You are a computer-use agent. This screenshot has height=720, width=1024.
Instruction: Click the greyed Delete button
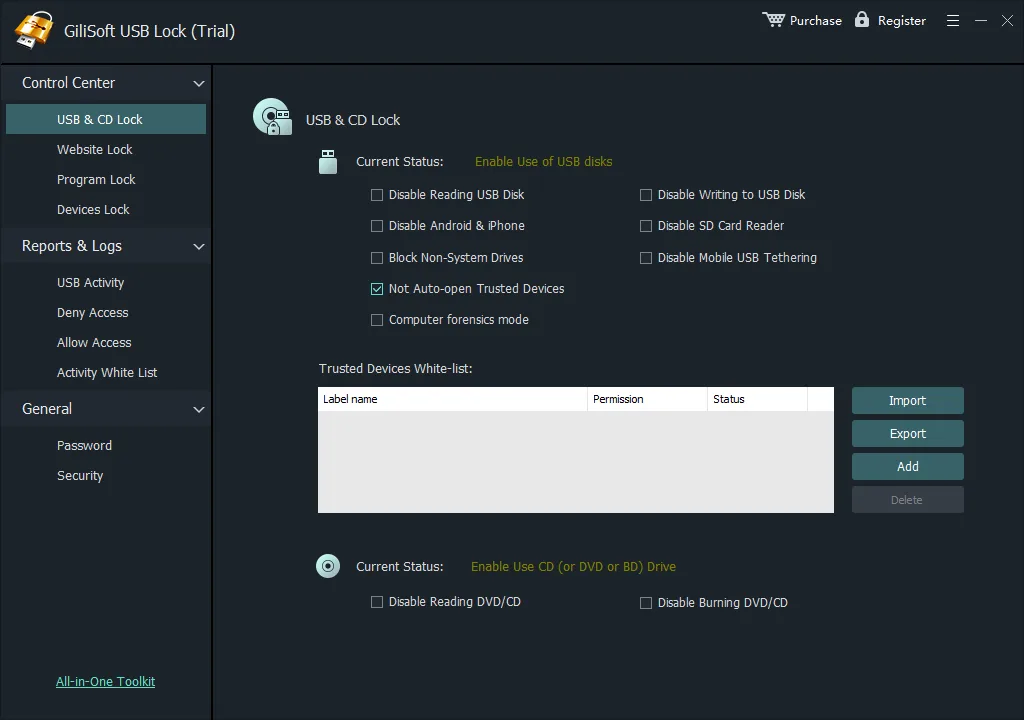pos(908,500)
